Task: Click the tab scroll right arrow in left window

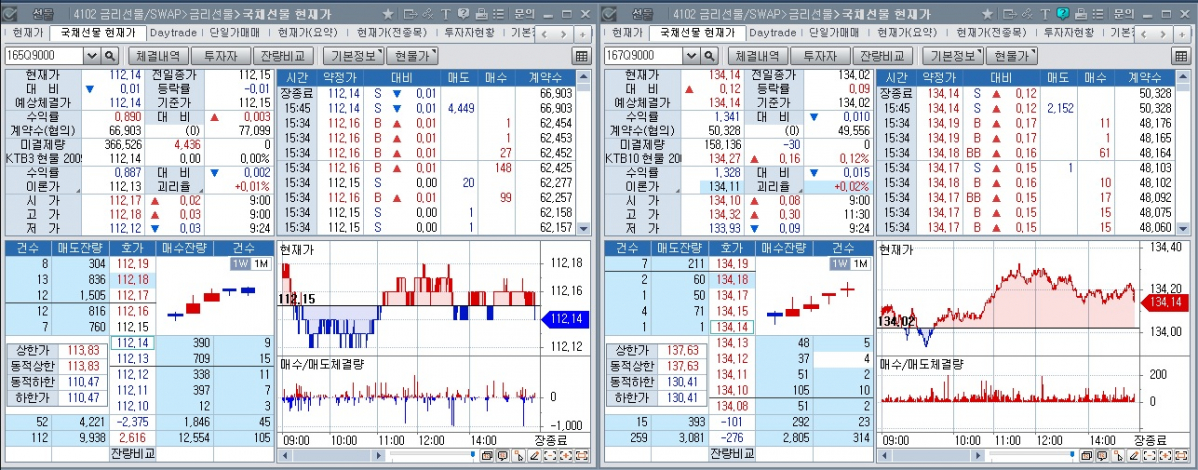Action: click(564, 34)
